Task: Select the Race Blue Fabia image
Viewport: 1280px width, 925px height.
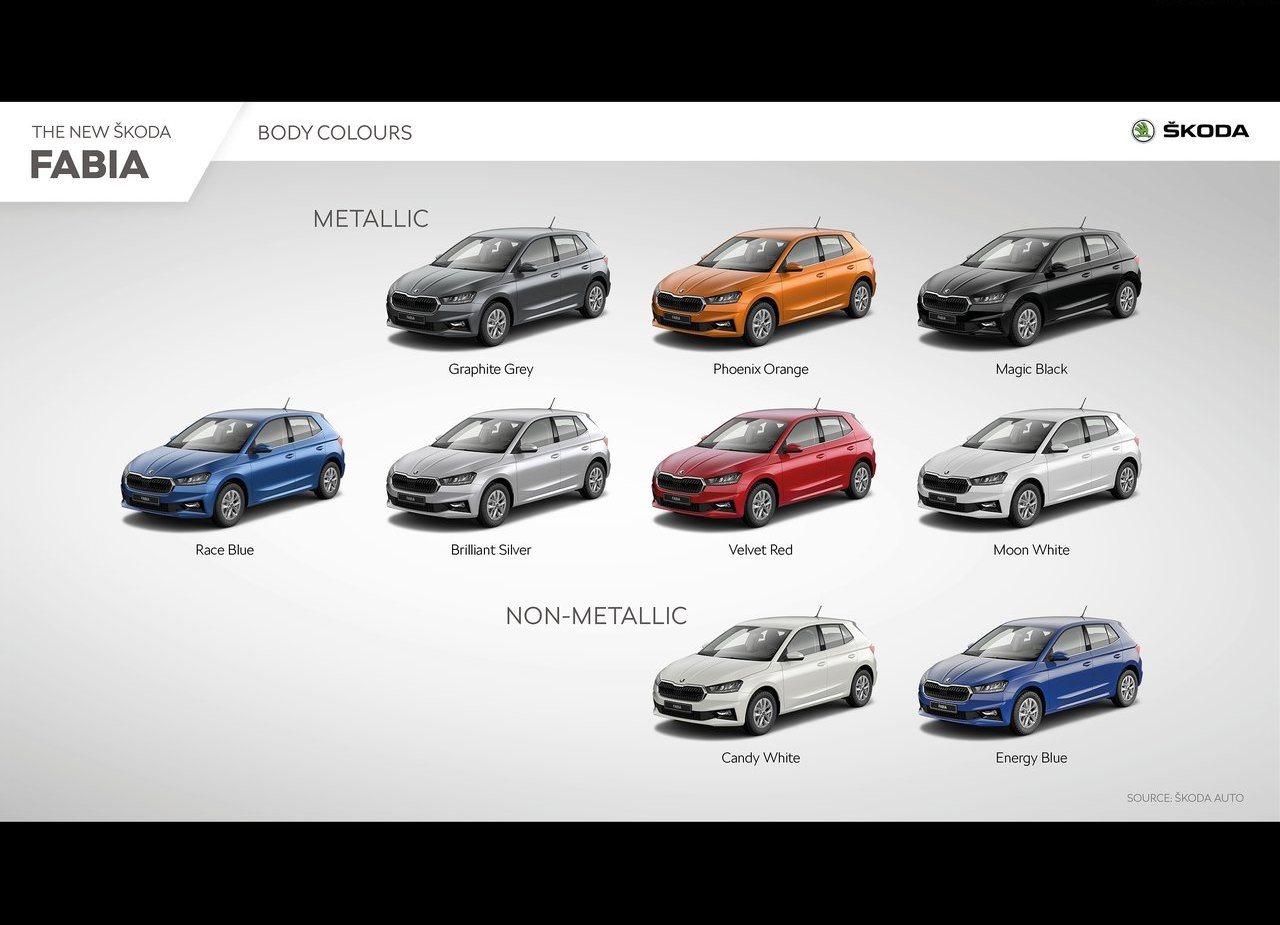Action: coord(233,466)
